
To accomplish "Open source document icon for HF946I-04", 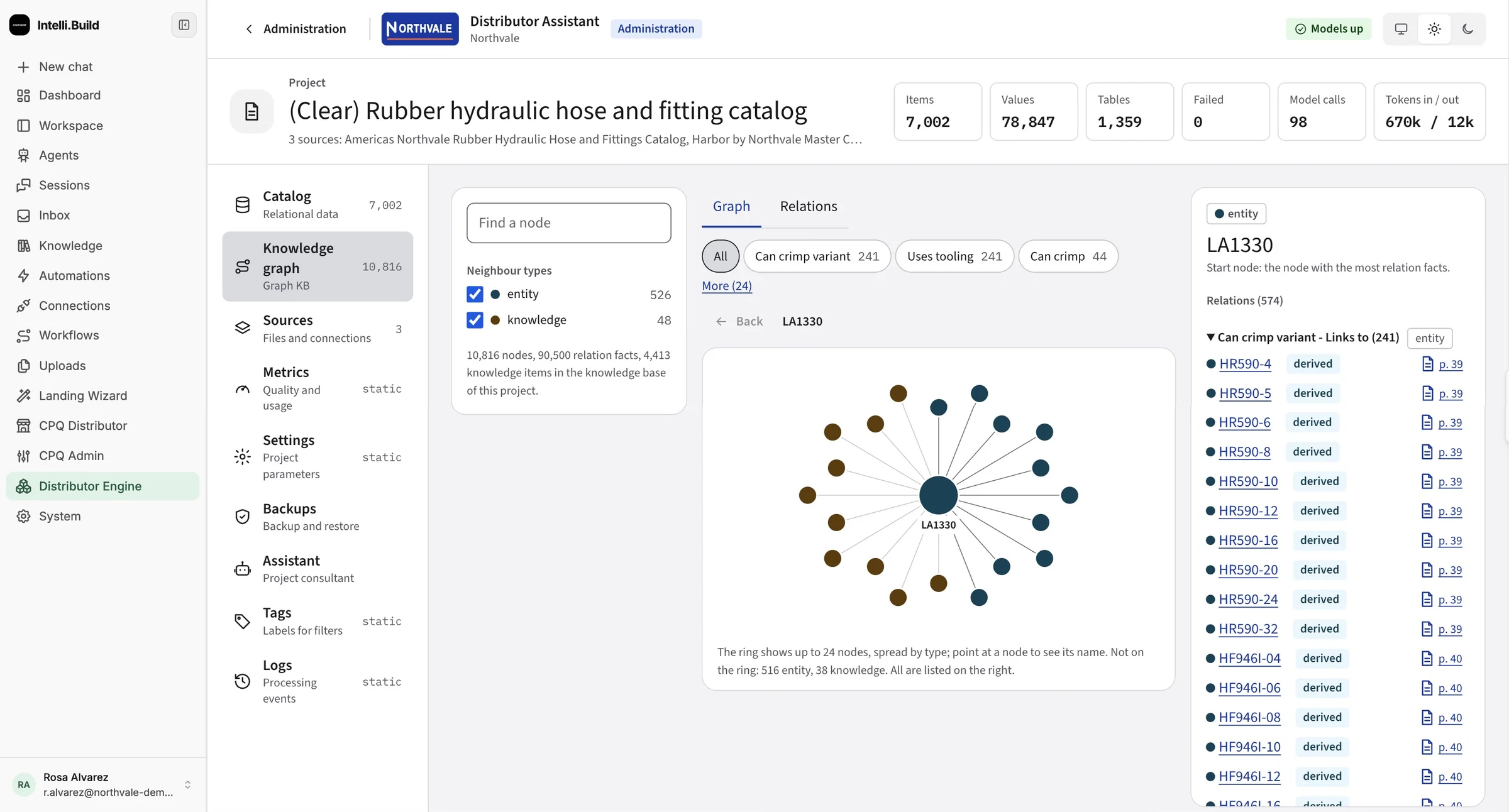I will [x=1427, y=659].
